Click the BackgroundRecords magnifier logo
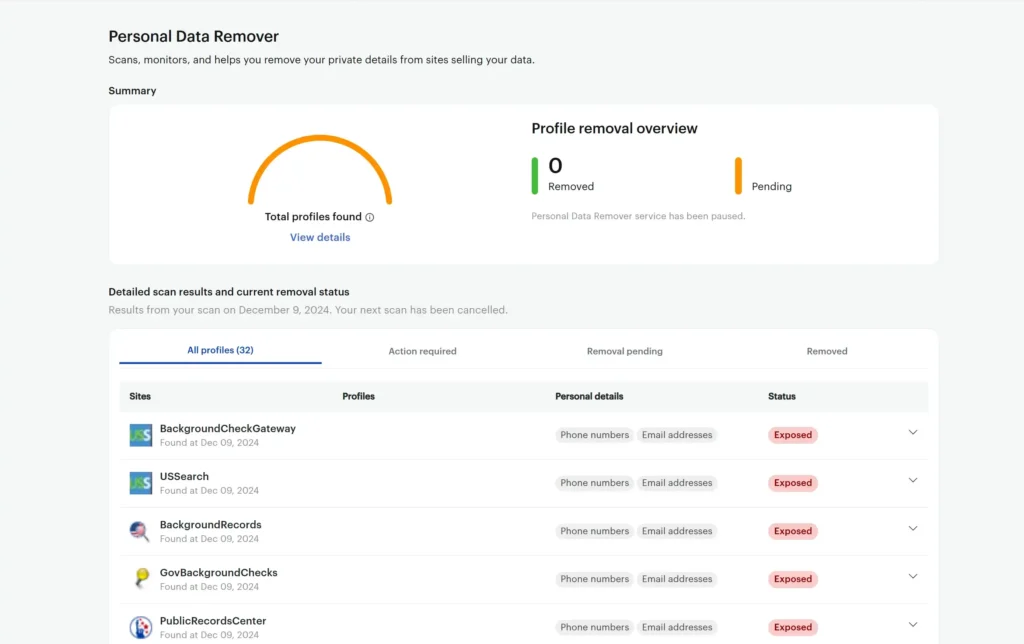The width and height of the screenshot is (1024, 644). [x=140, y=531]
